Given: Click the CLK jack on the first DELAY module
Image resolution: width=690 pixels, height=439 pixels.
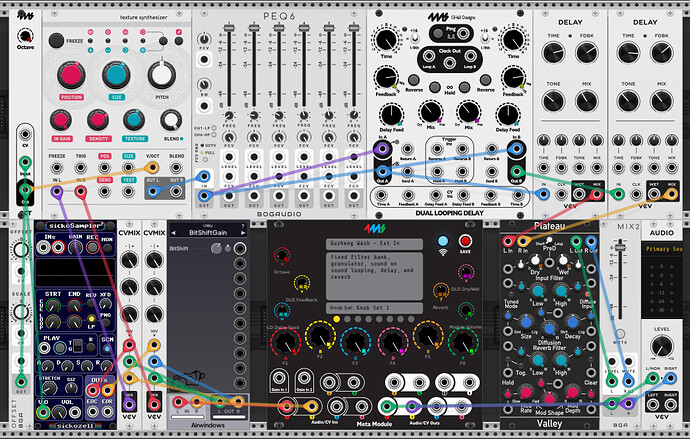Looking at the screenshot, I should (x=562, y=194).
